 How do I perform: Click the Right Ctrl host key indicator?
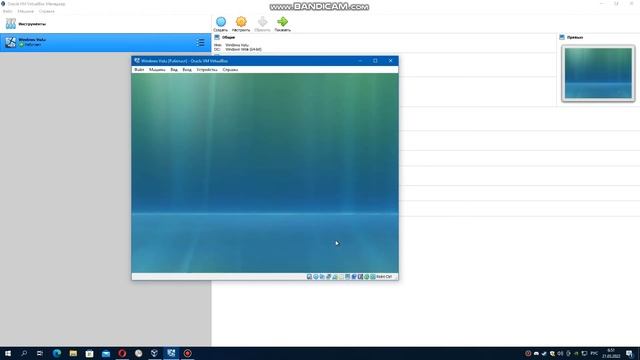pyautogui.click(x=384, y=277)
